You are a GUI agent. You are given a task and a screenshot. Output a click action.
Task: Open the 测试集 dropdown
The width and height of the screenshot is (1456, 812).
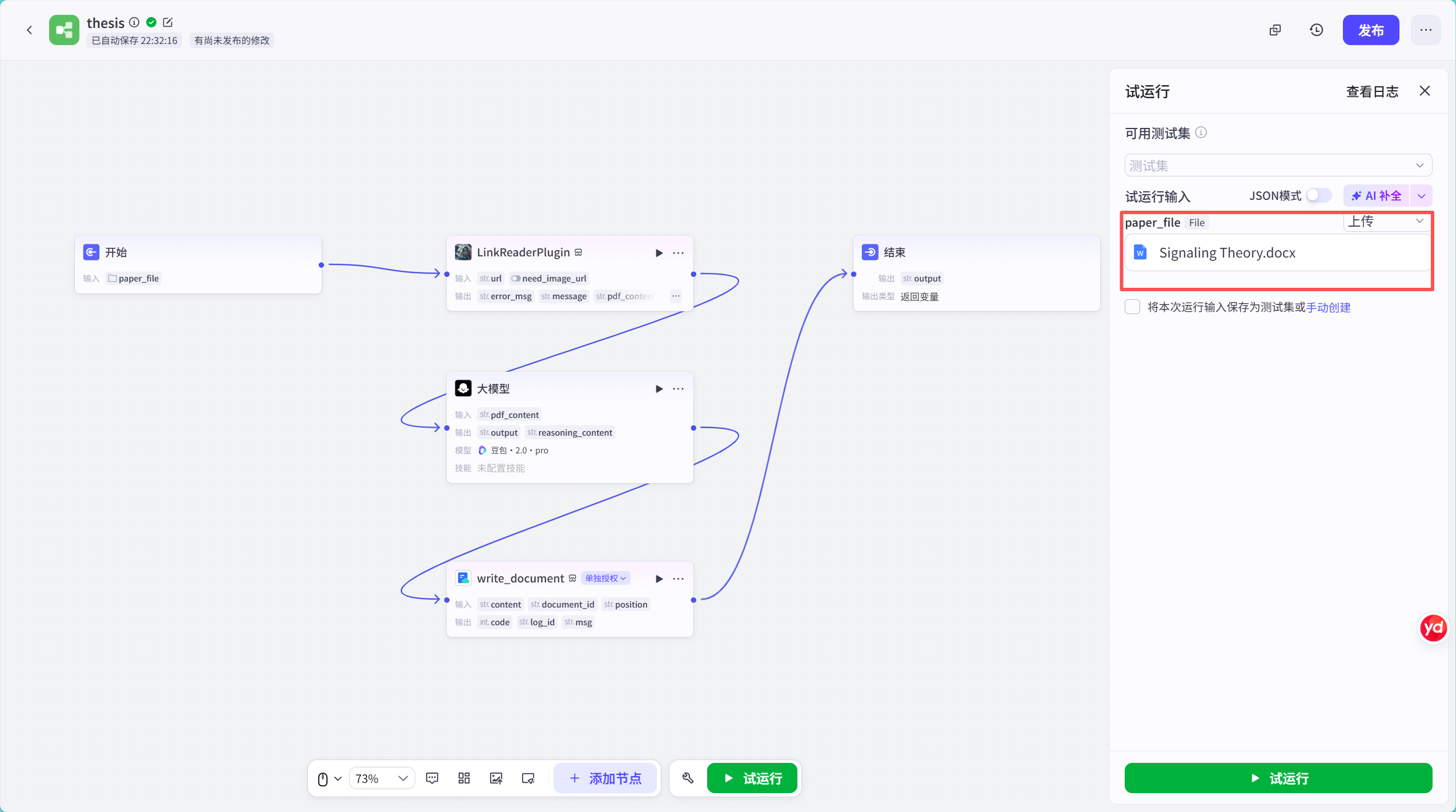[1278, 165]
